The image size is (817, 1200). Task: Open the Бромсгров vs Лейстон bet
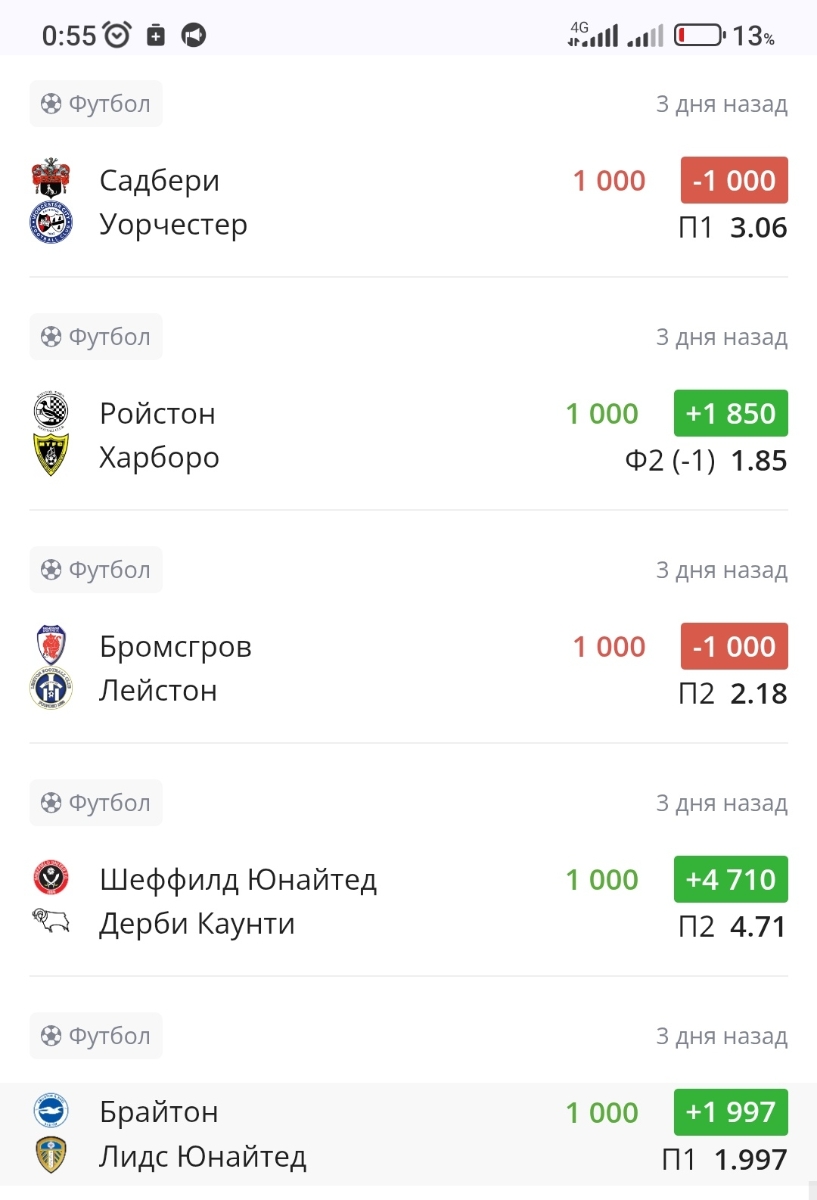click(x=300, y=668)
